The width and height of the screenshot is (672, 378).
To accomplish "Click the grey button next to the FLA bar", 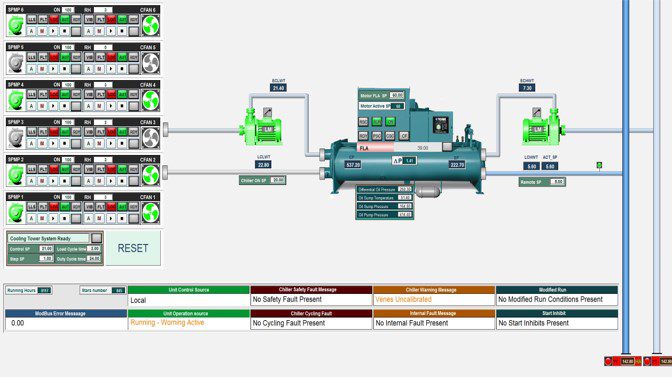I will pos(447,147).
